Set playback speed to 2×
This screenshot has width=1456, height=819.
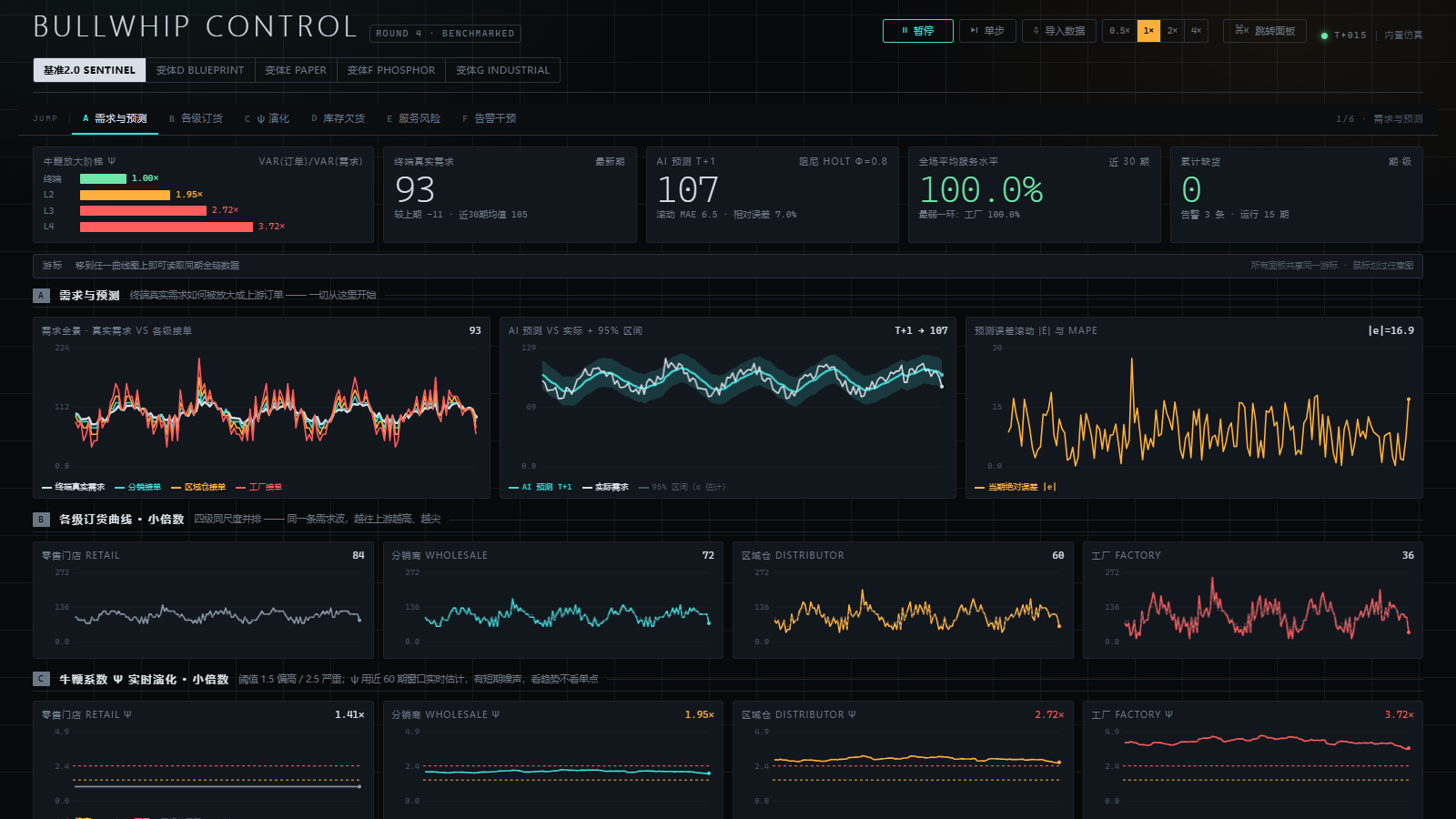(x=1172, y=31)
